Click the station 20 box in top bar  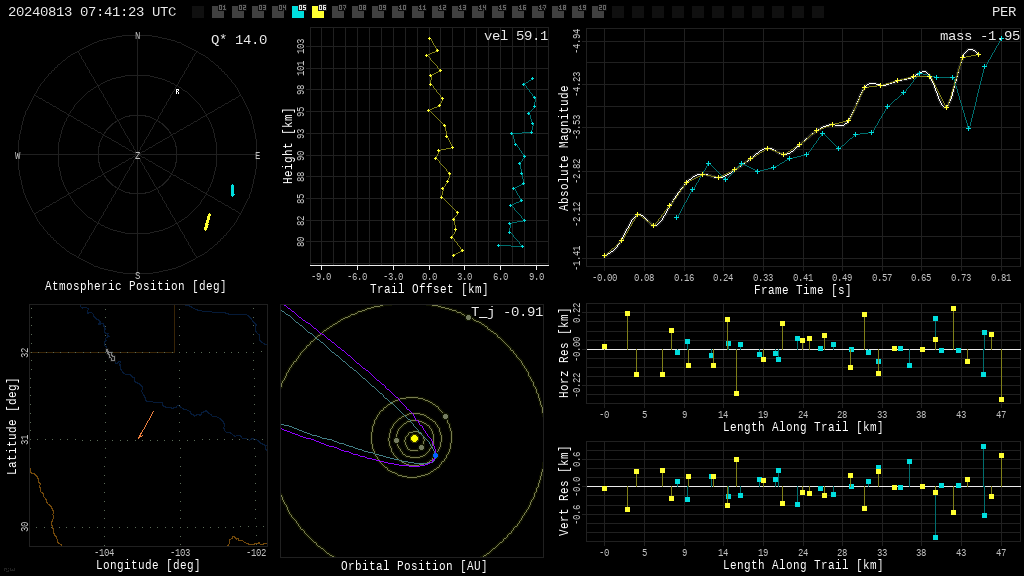[598, 12]
